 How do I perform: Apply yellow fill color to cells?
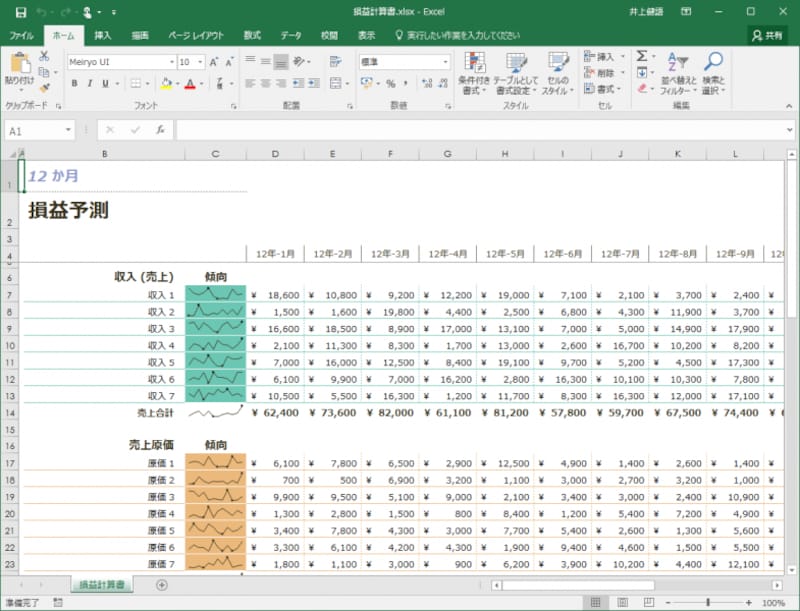click(165, 82)
